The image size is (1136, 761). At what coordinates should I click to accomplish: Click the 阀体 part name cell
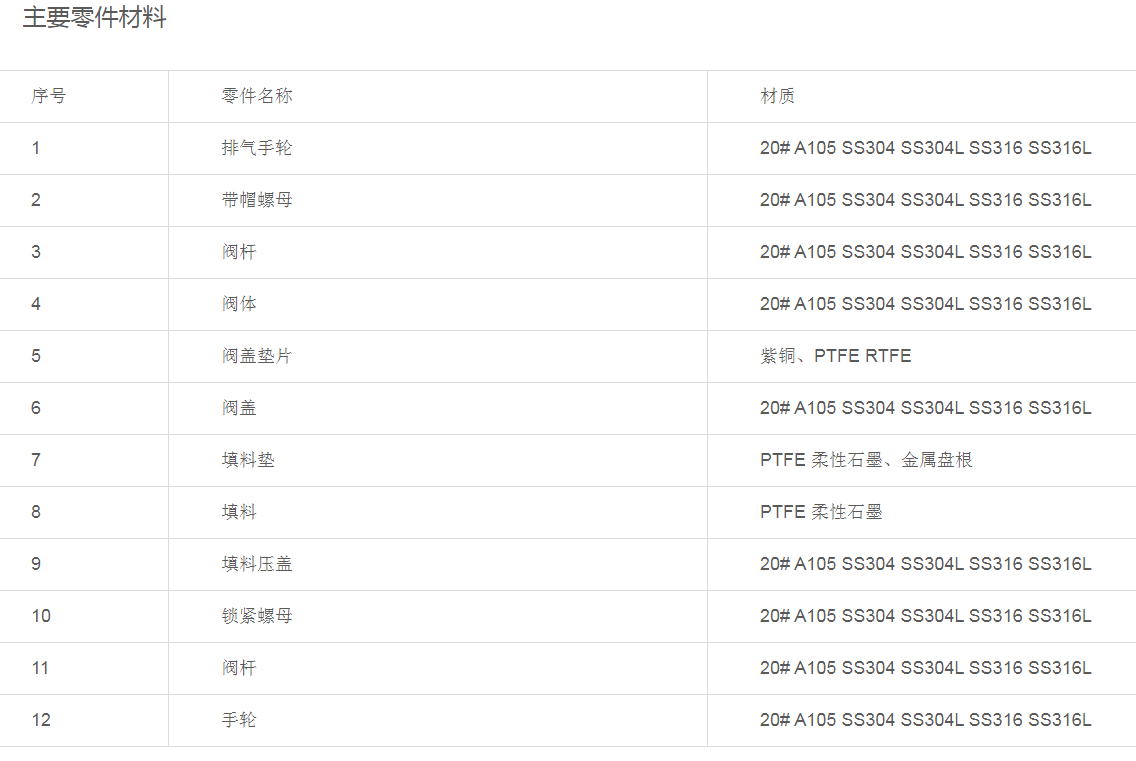(x=239, y=304)
